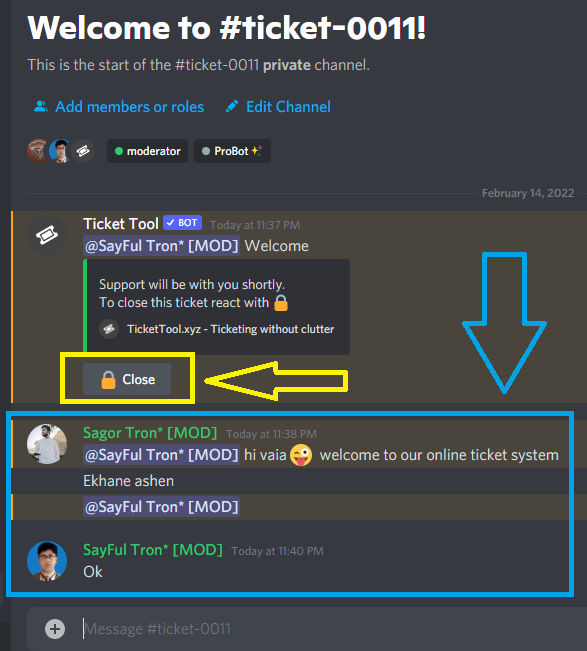Screen dimensions: 587x651
Task: Click the first member avatar in header row
Action: 37,151
